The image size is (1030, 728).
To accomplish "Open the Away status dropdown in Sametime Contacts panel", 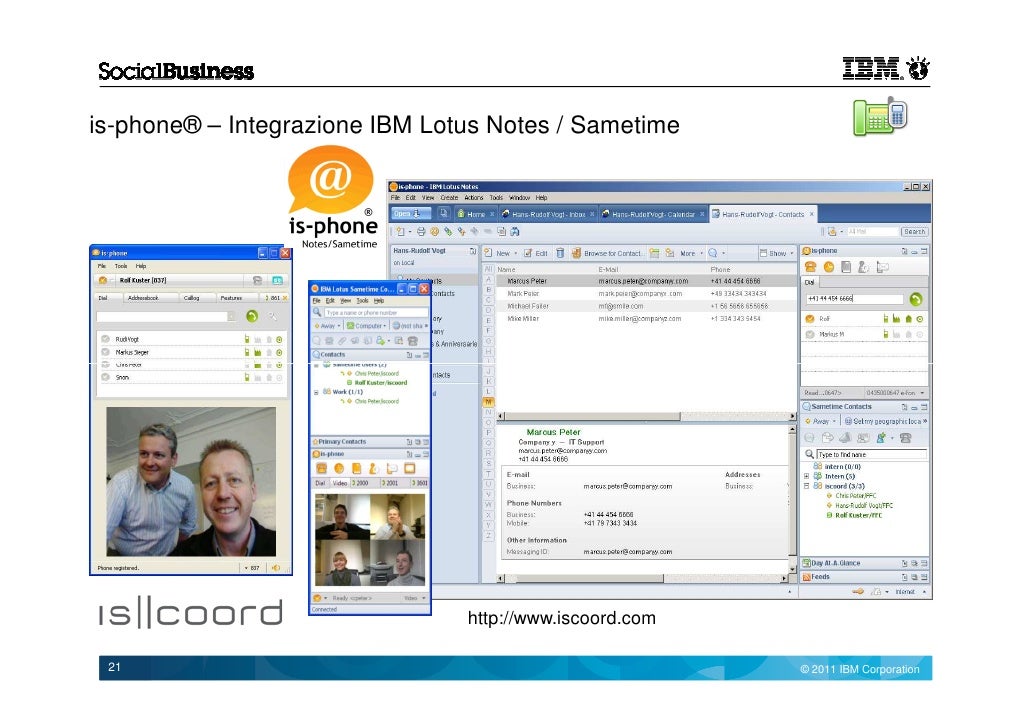I will click(x=820, y=421).
